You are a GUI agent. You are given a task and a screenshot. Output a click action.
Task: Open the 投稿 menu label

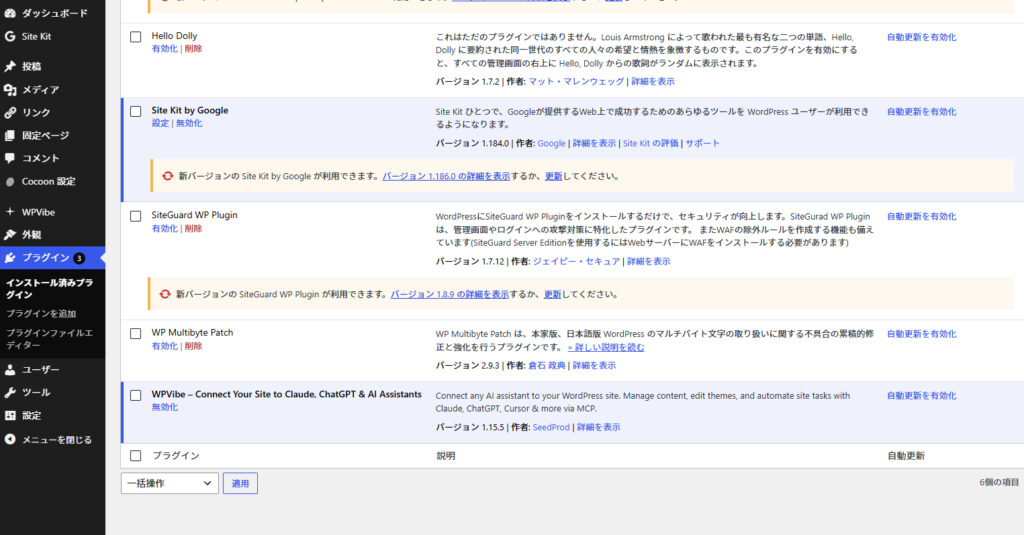(31, 66)
